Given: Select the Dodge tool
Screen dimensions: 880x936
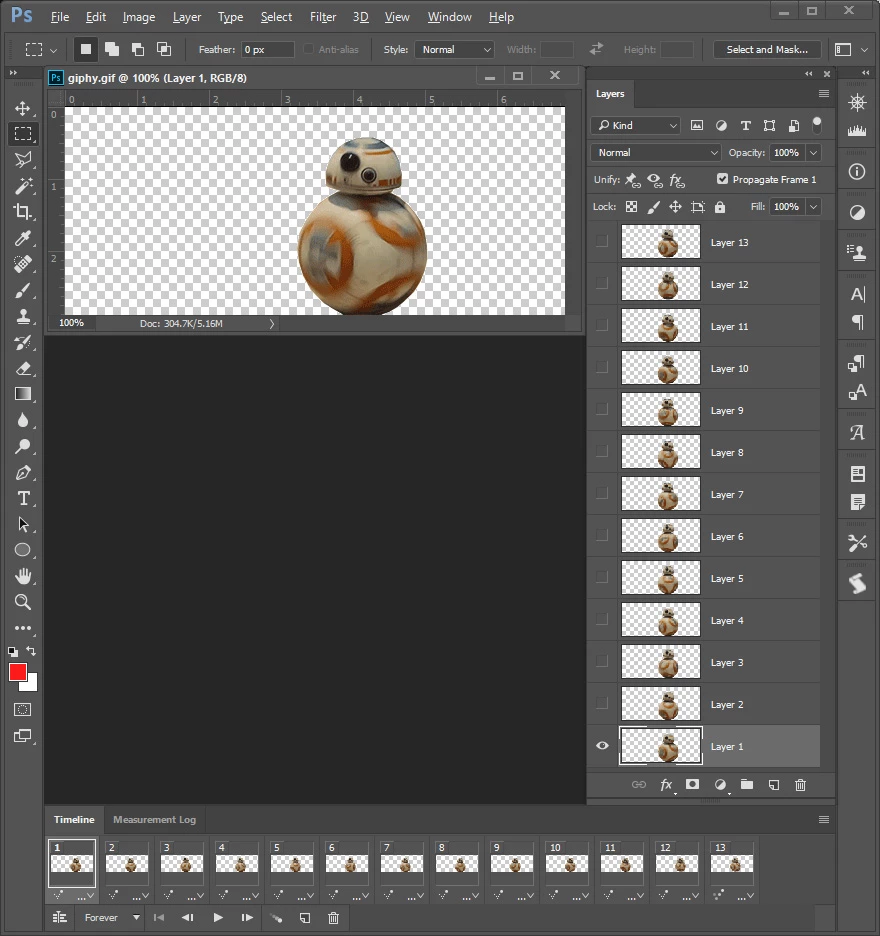Looking at the screenshot, I should (23, 446).
